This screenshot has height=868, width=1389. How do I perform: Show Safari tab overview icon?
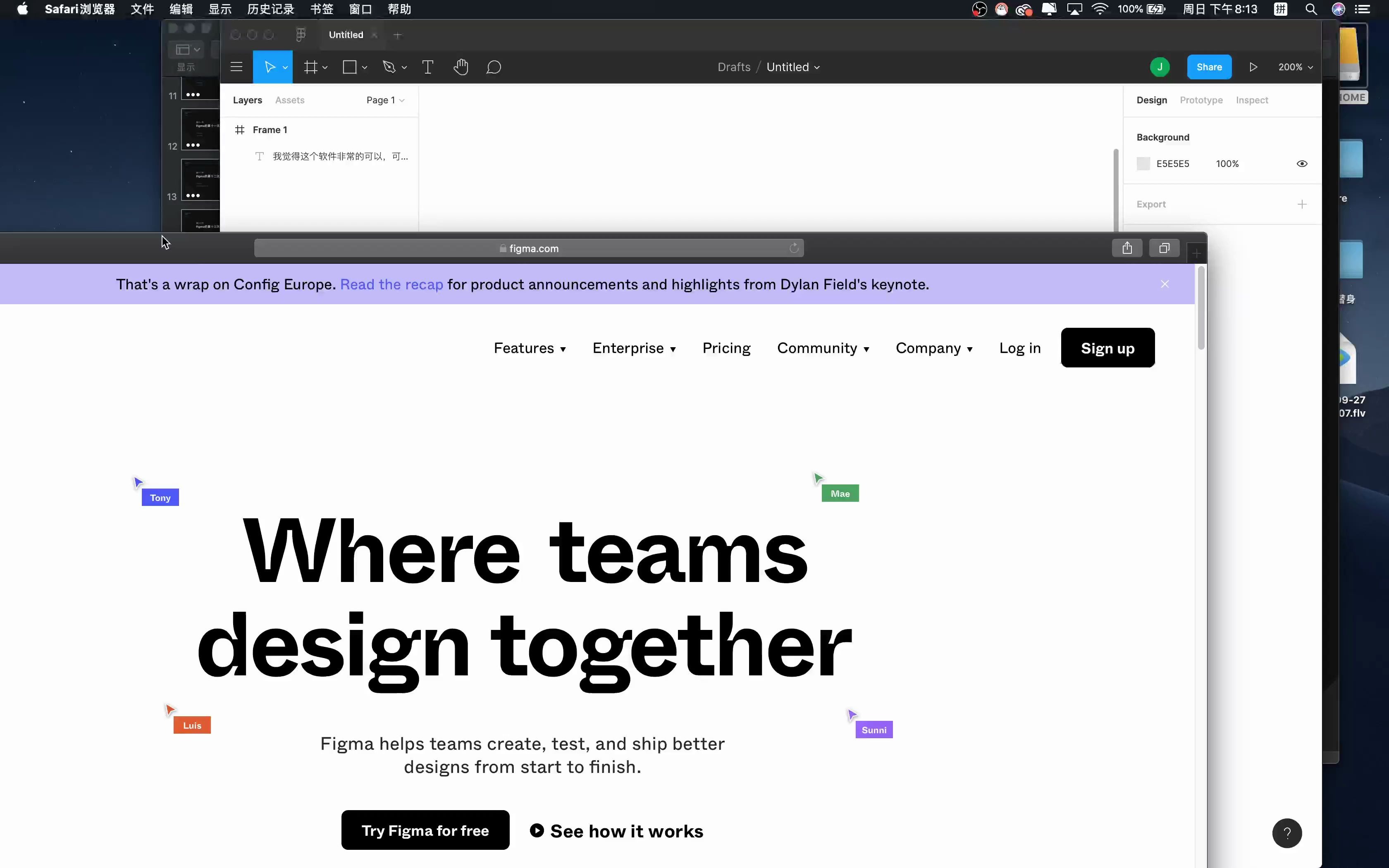[x=1164, y=248]
